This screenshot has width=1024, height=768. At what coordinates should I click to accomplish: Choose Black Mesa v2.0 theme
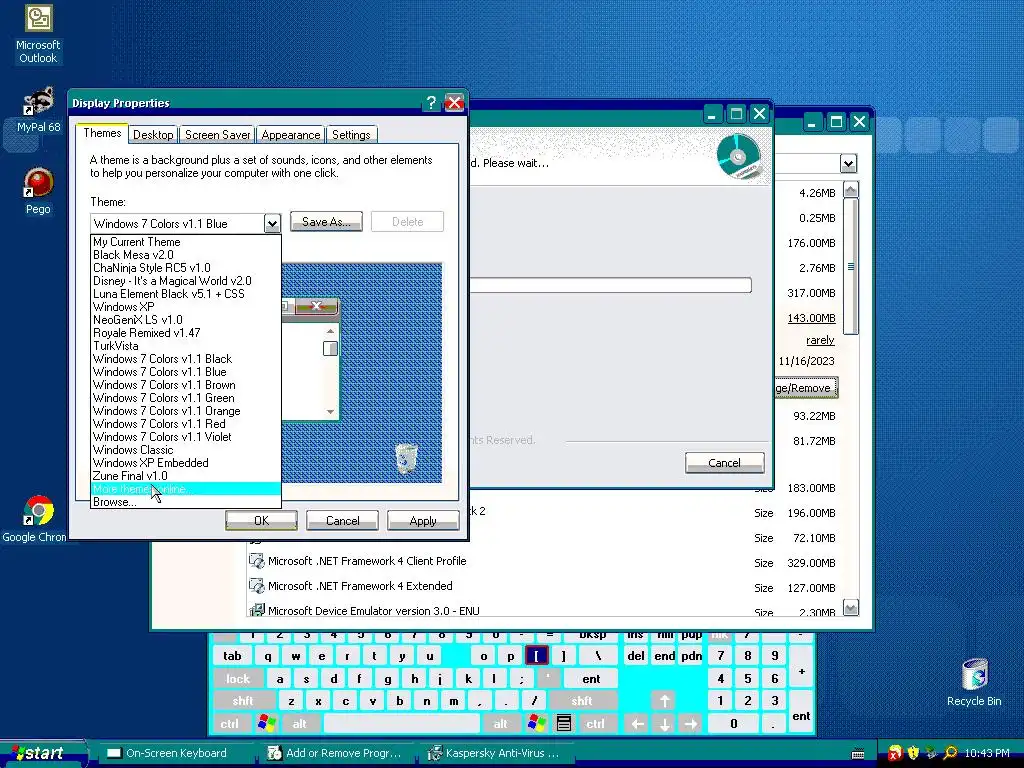pyautogui.click(x=185, y=255)
